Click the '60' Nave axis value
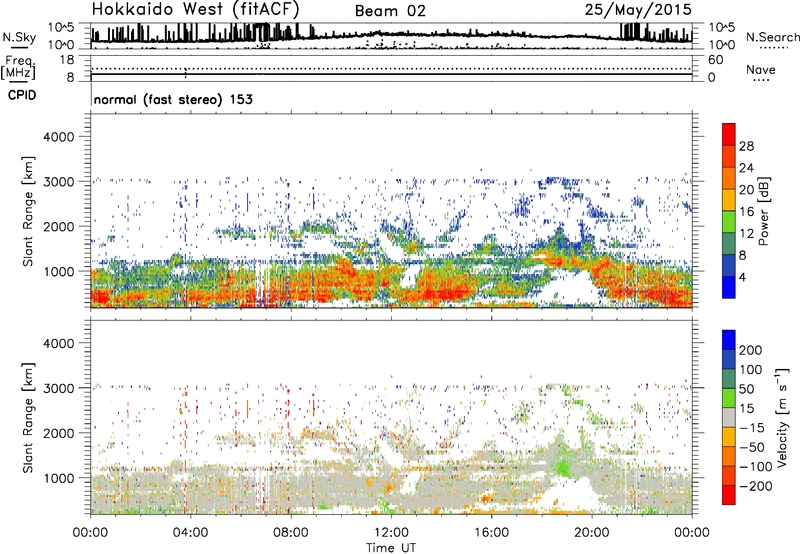 click(715, 60)
